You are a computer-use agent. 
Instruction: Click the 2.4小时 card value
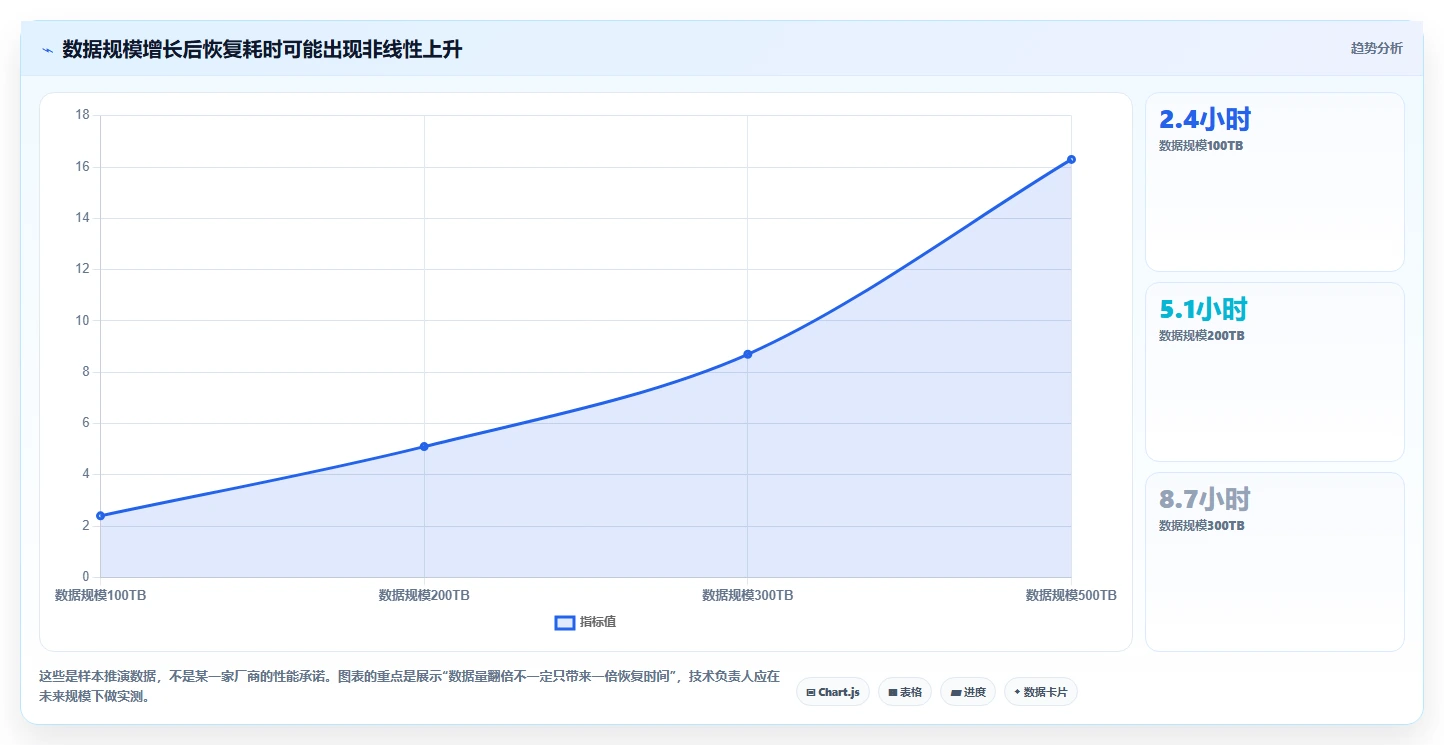1205,119
